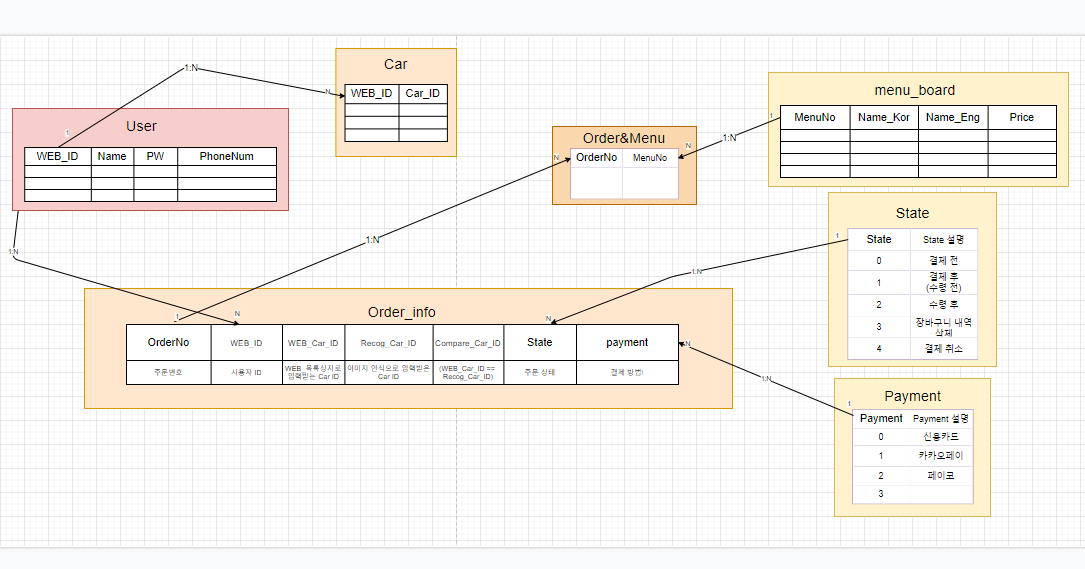The height and width of the screenshot is (569, 1085).
Task: Click the 'State 설명' header cell
Action: [944, 240]
